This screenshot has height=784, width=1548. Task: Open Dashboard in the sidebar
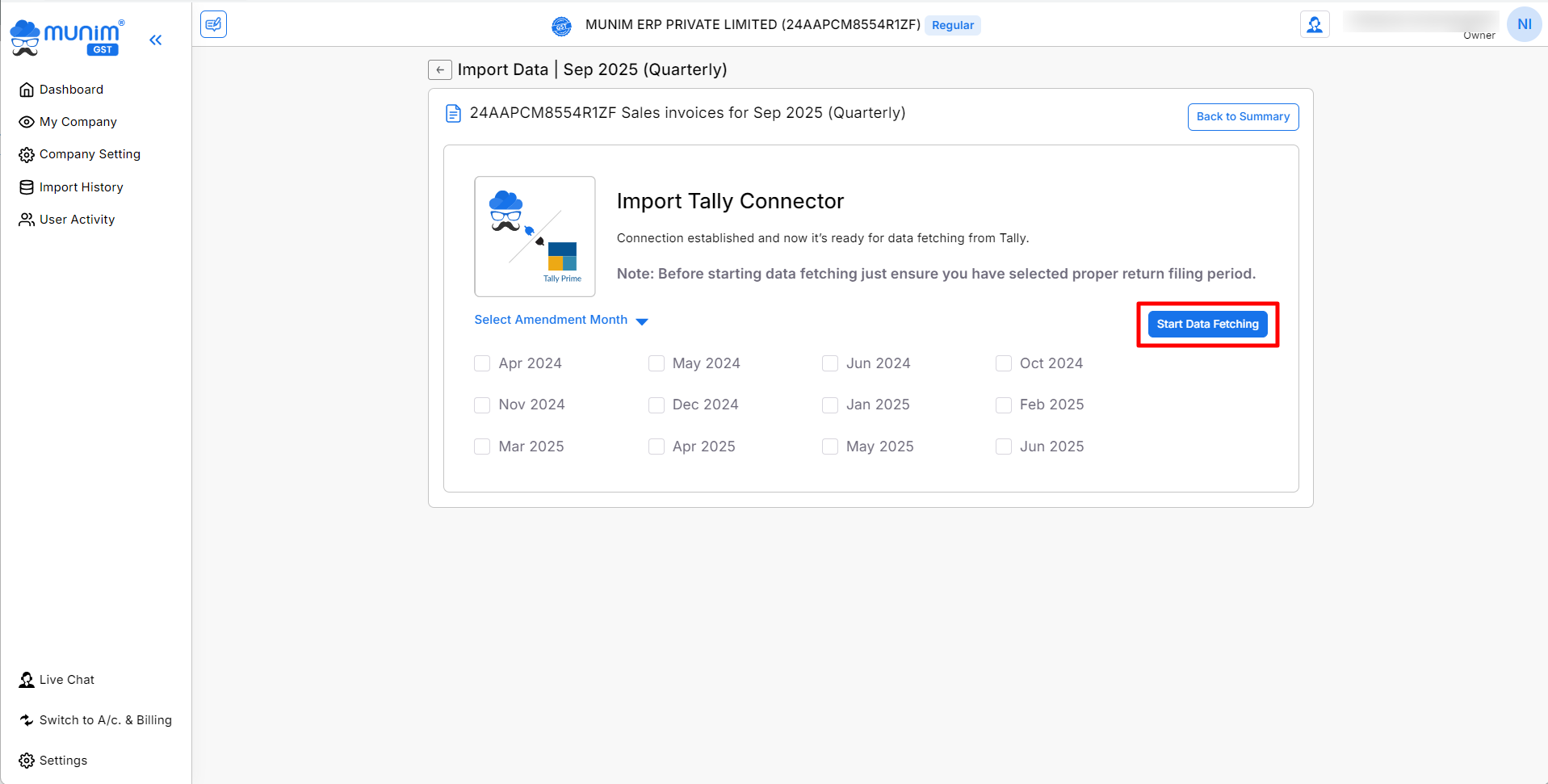tap(71, 90)
